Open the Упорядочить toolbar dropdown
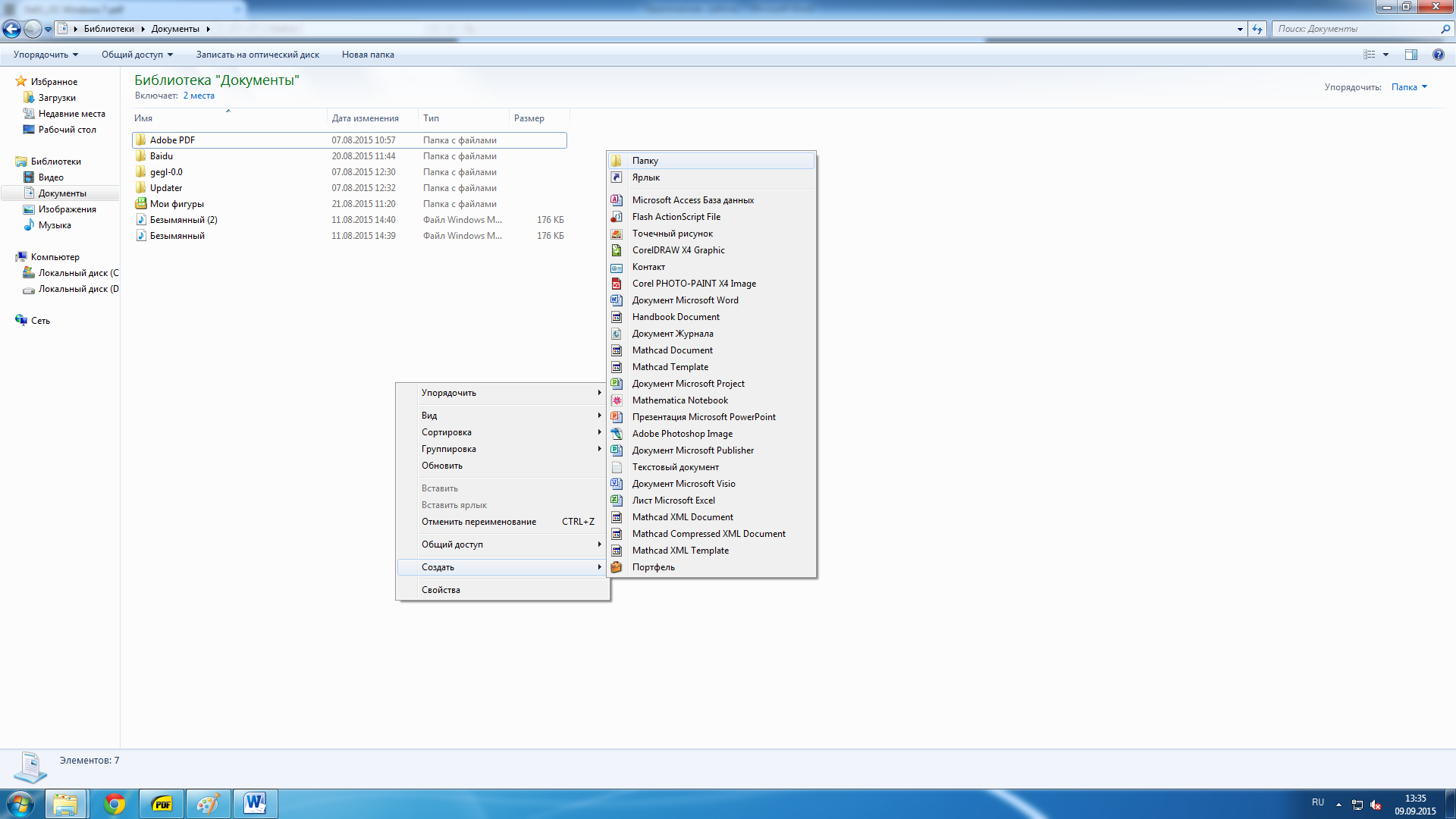This screenshot has width=1456, height=819. click(x=45, y=55)
